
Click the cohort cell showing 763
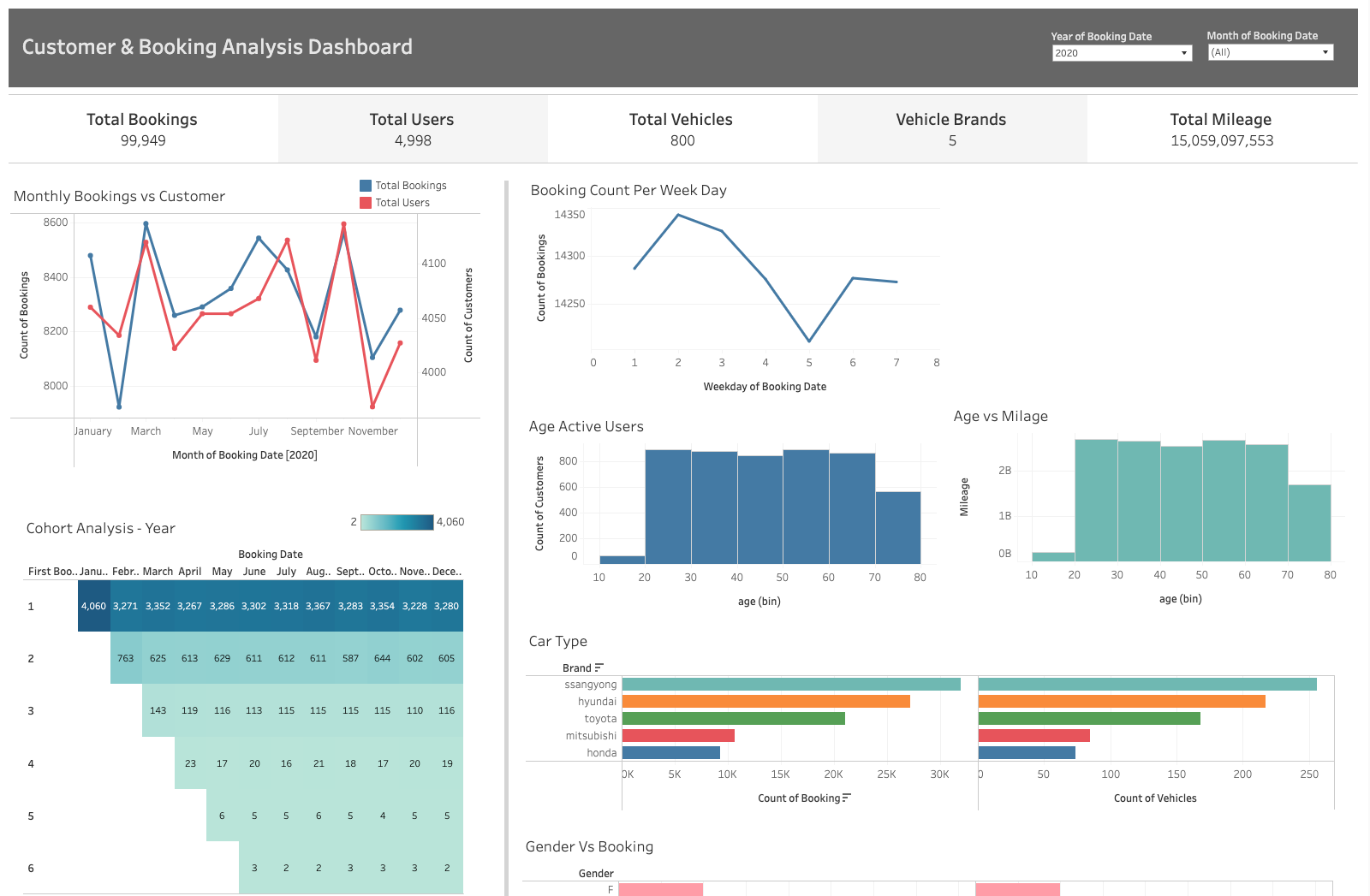click(126, 658)
